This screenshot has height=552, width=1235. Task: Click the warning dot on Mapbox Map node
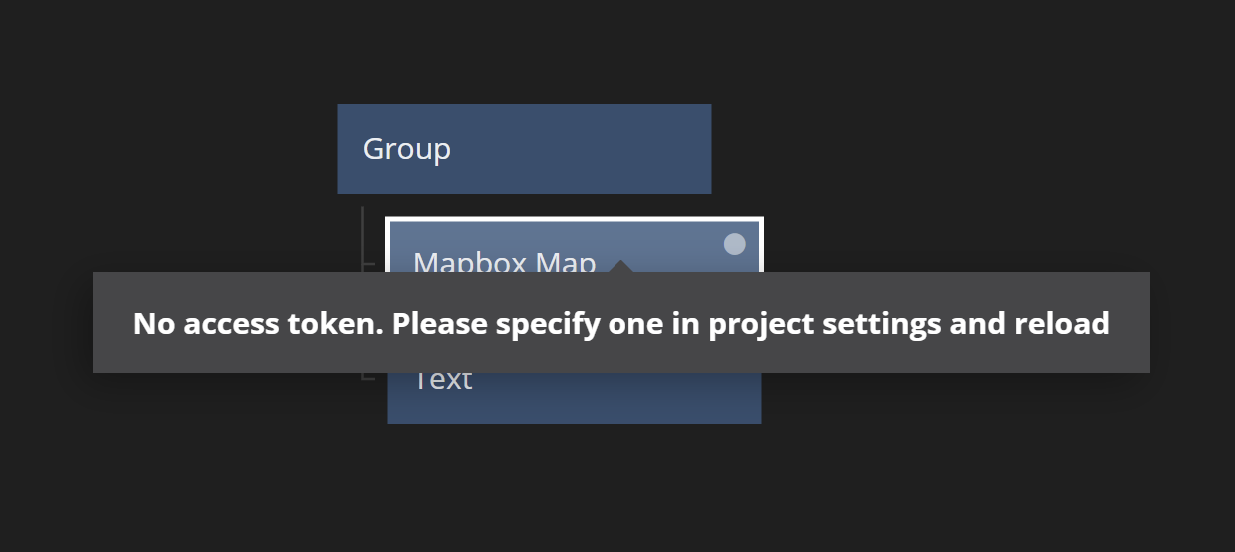click(734, 244)
